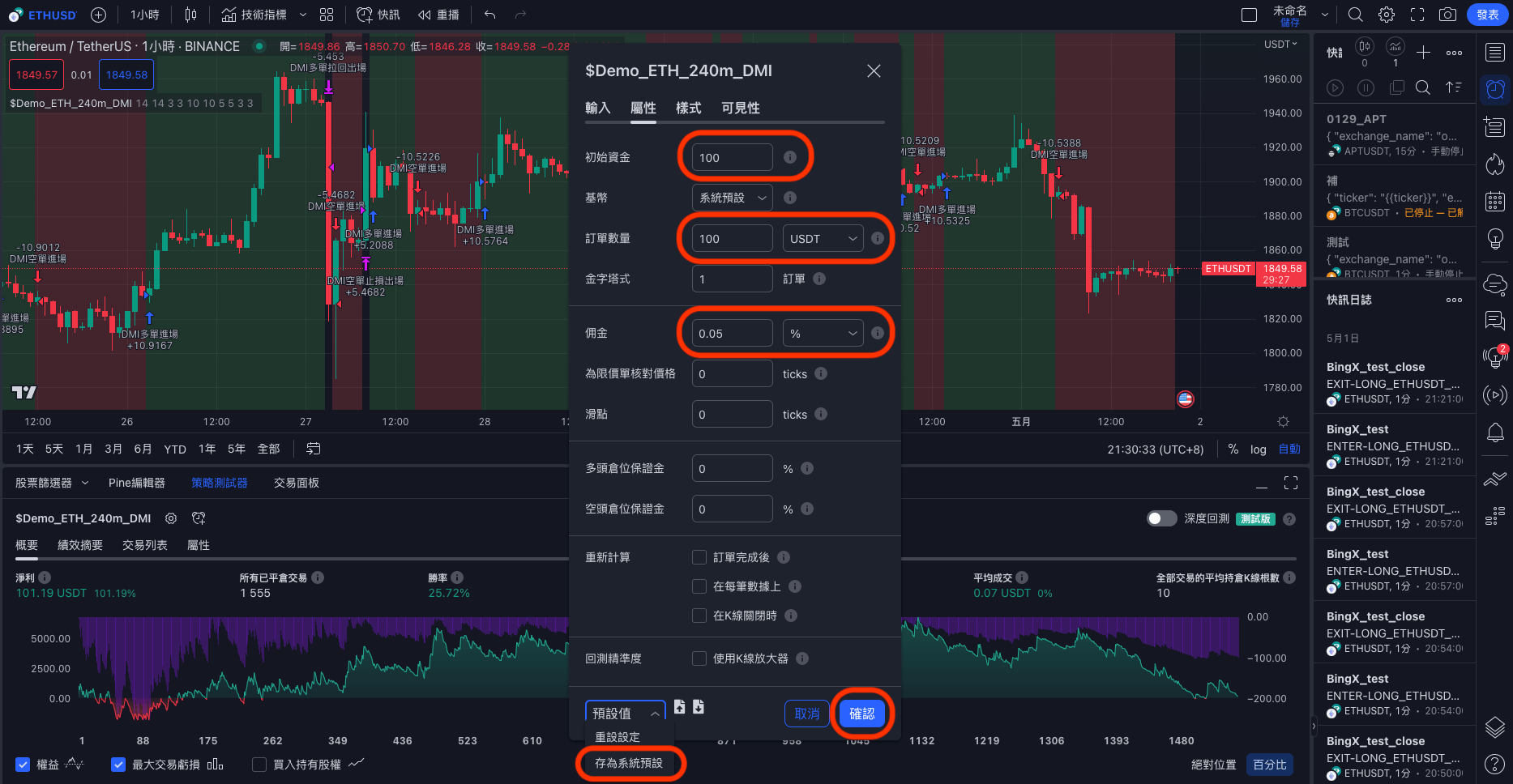This screenshot has width=1513, height=784.
Task: Enable 在每筆數據上 recalculation checkbox
Action: pyautogui.click(x=699, y=586)
